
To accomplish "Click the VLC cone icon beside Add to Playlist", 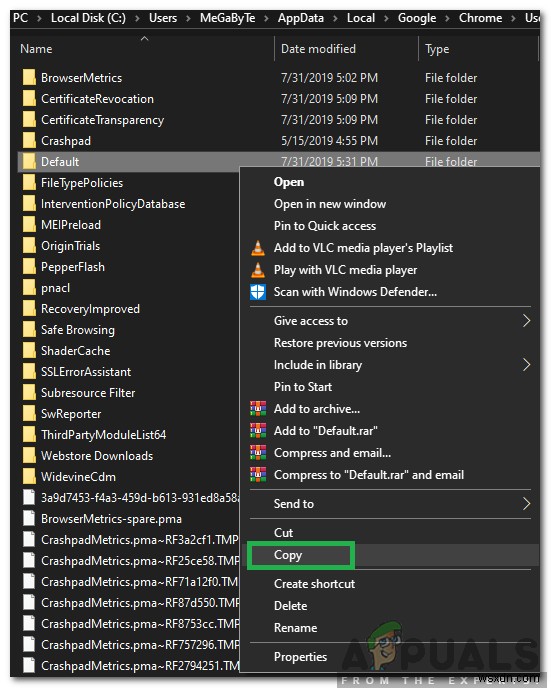I will [258, 248].
